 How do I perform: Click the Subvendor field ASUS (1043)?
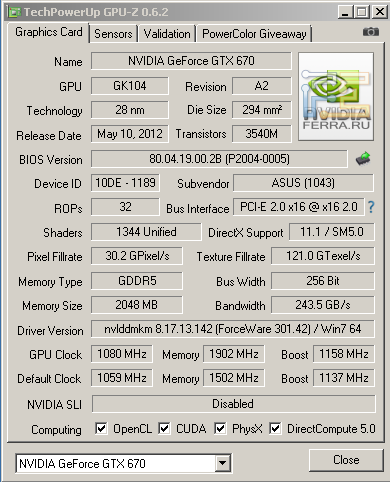tap(303, 183)
